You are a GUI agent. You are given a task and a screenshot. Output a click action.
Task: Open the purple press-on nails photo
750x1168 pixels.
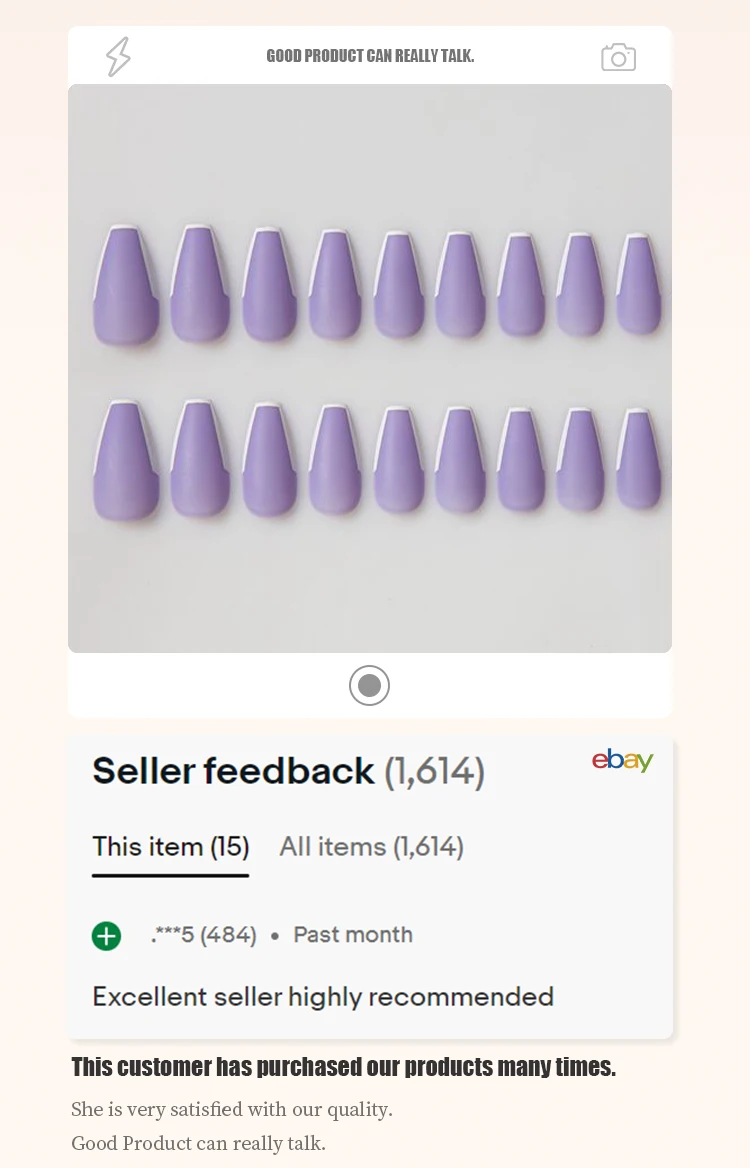(370, 368)
